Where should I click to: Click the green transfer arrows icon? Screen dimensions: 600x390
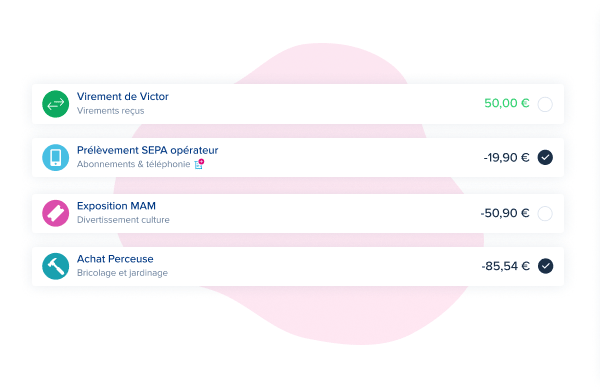(x=55, y=104)
